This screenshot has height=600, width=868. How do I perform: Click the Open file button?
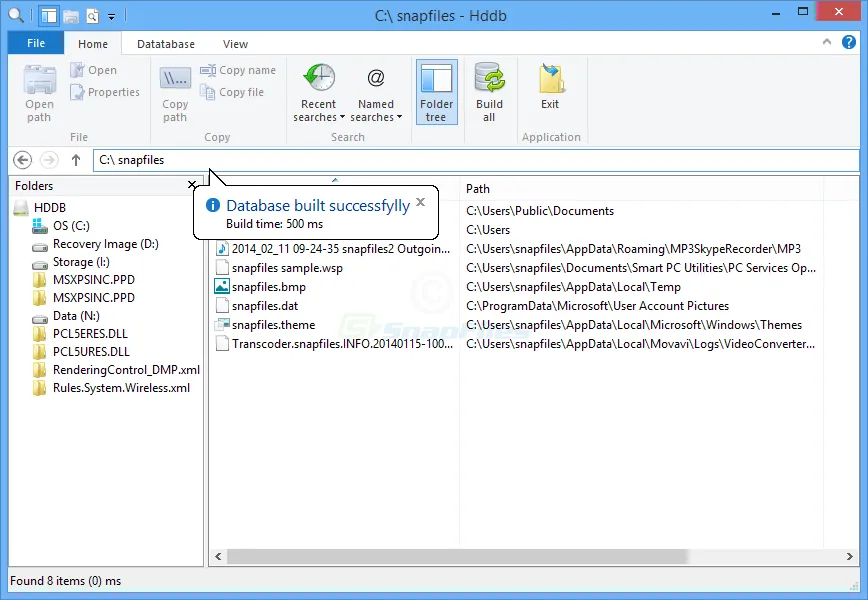(x=94, y=70)
